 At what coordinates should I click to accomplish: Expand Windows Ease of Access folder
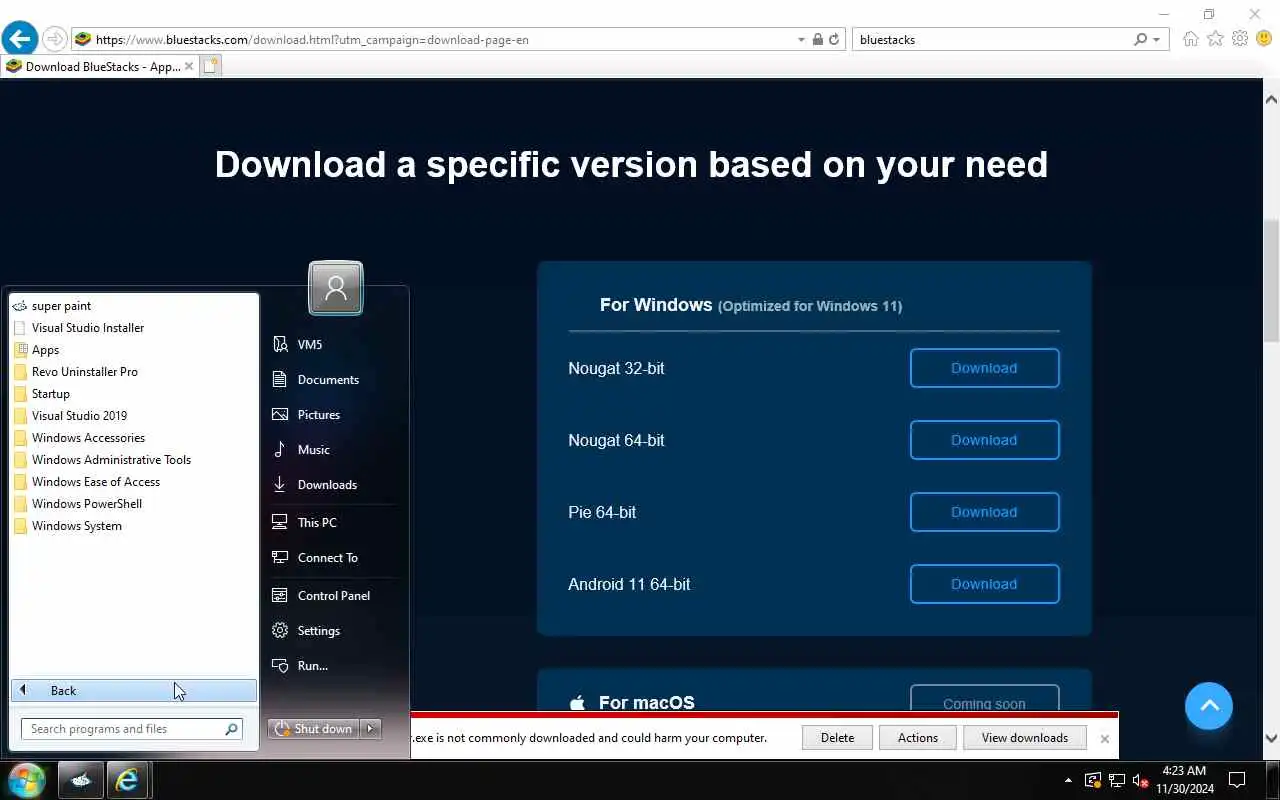(134, 482)
